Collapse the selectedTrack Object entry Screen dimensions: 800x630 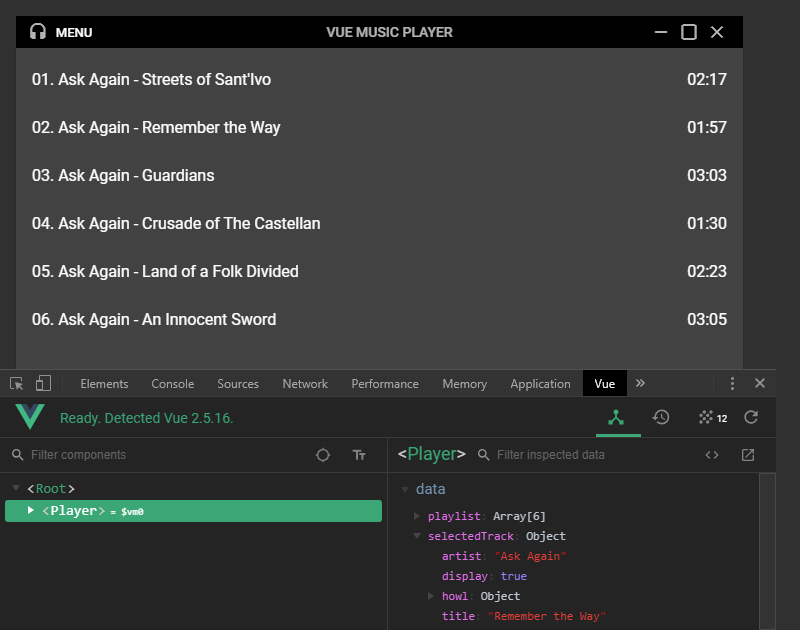point(417,536)
